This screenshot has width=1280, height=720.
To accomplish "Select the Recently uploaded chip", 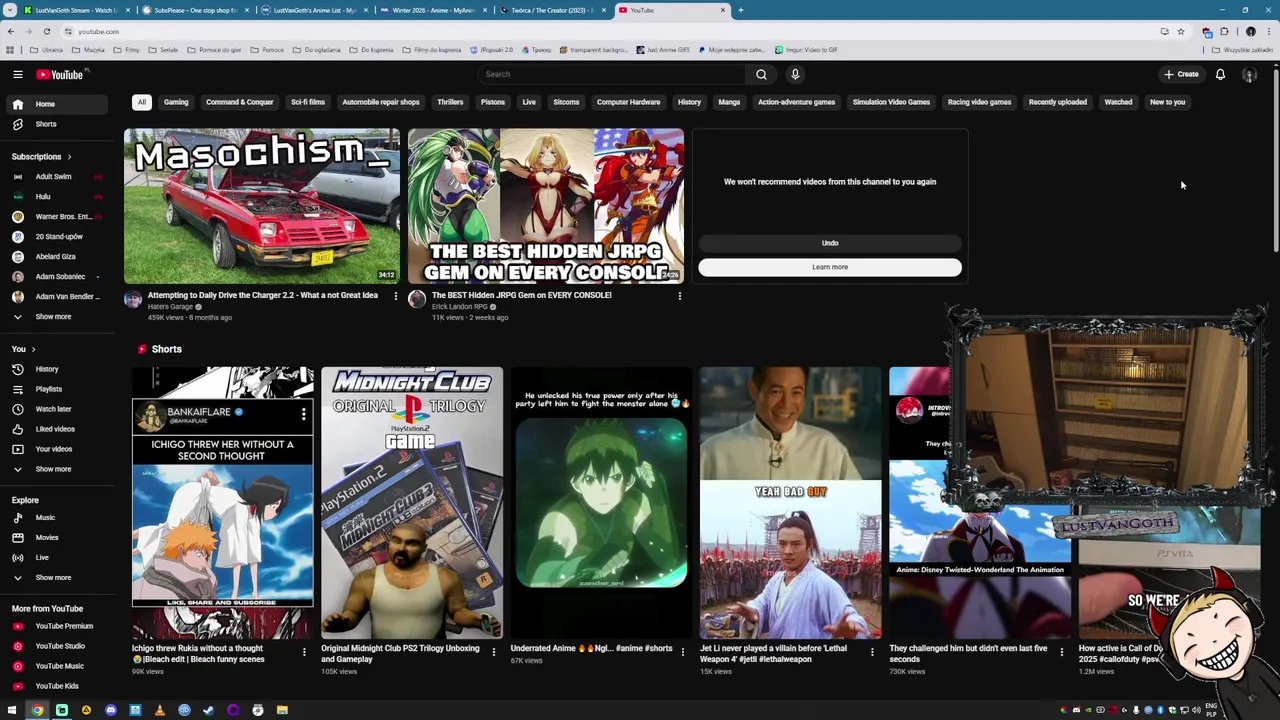I will tap(1058, 102).
